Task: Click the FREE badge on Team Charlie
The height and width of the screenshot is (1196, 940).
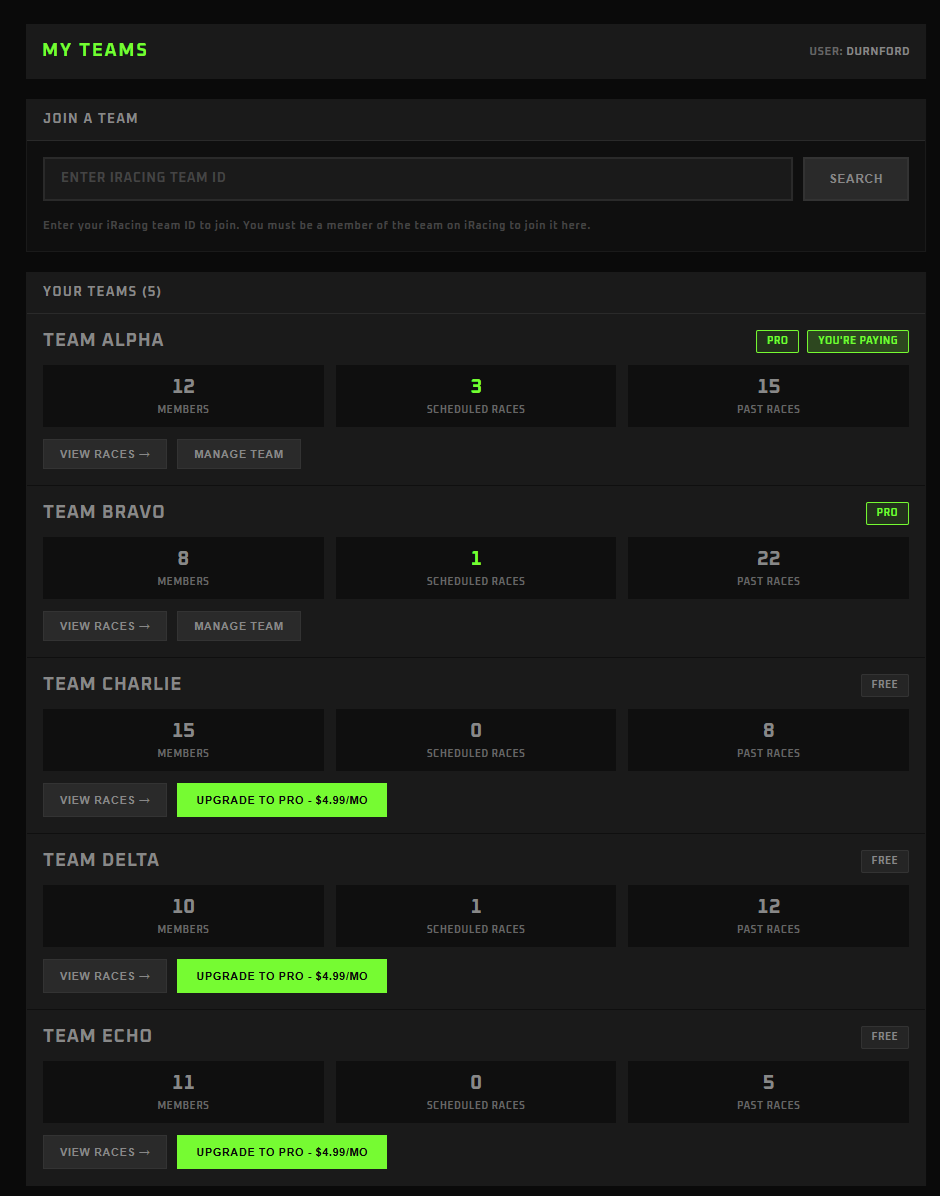Action: [x=884, y=684]
